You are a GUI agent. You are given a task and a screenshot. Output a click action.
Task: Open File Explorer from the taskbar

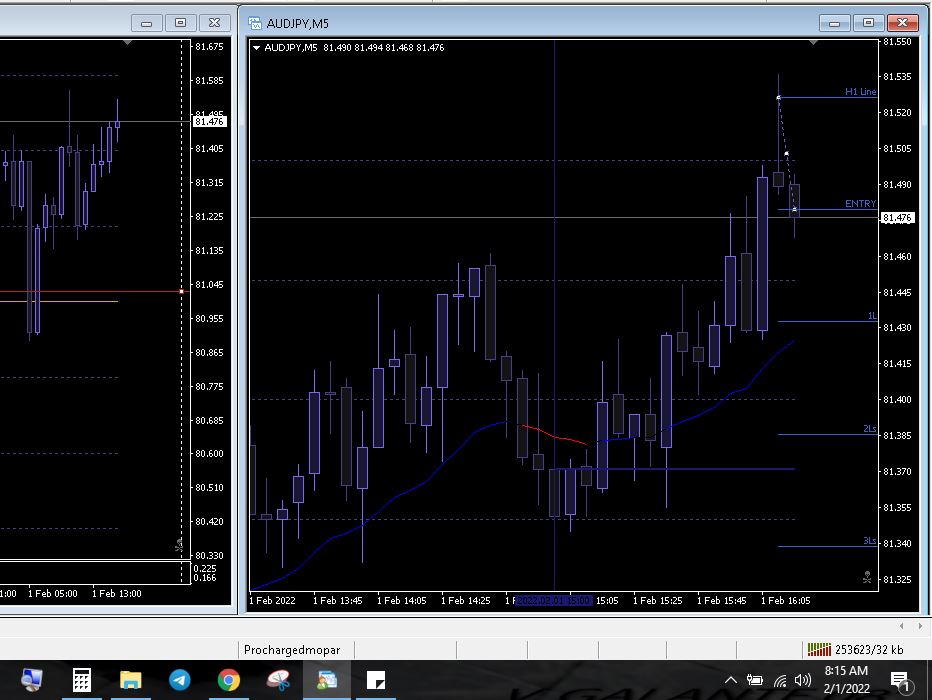131,681
